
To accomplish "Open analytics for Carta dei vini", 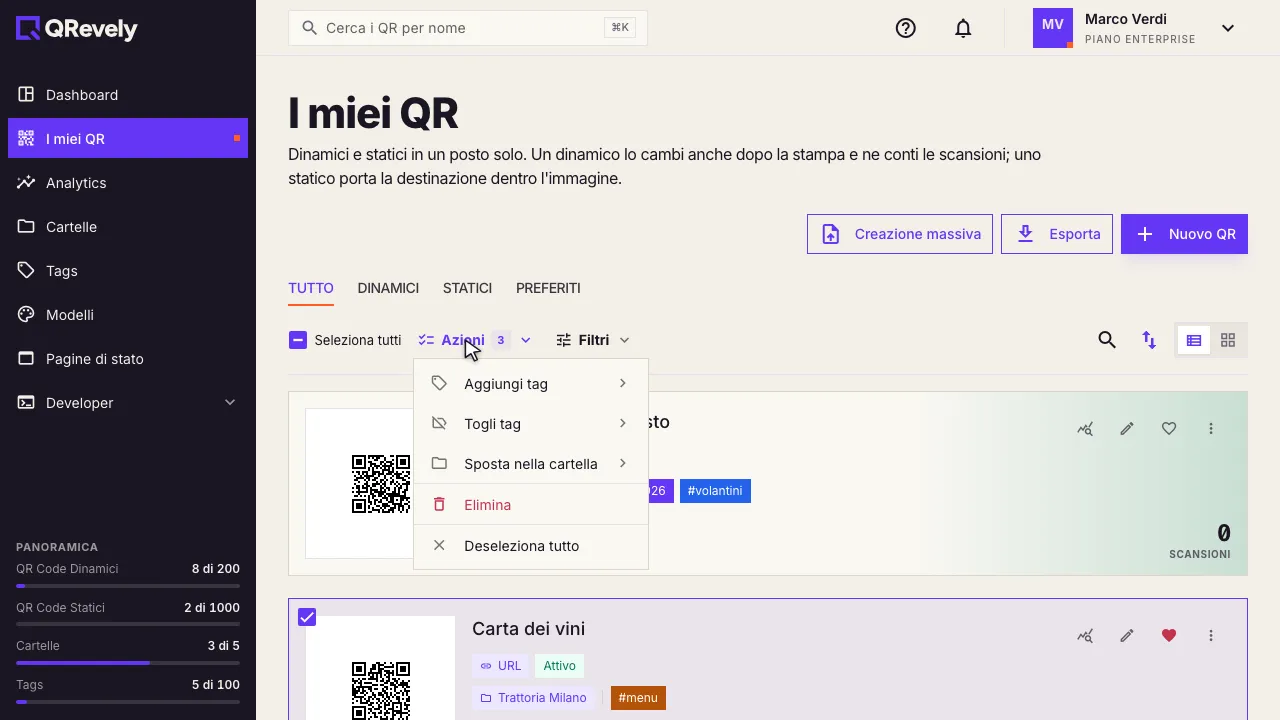I will tap(1085, 635).
